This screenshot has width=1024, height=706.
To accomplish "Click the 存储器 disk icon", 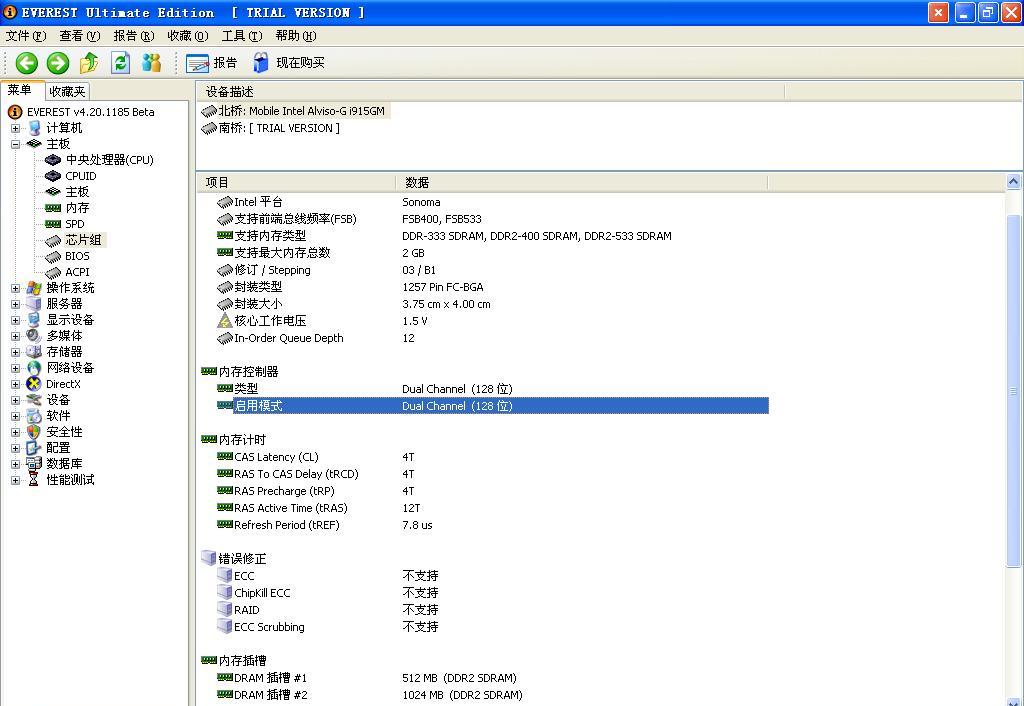I will click(x=34, y=352).
